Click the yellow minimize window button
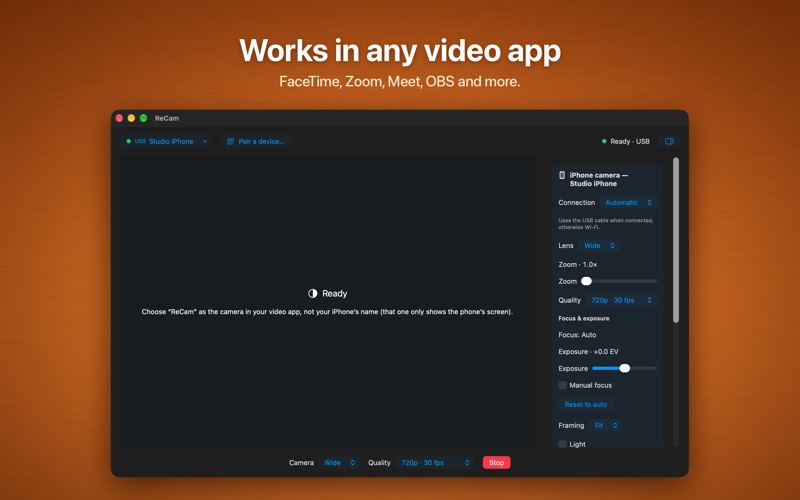This screenshot has height=500, width=800. (x=131, y=118)
